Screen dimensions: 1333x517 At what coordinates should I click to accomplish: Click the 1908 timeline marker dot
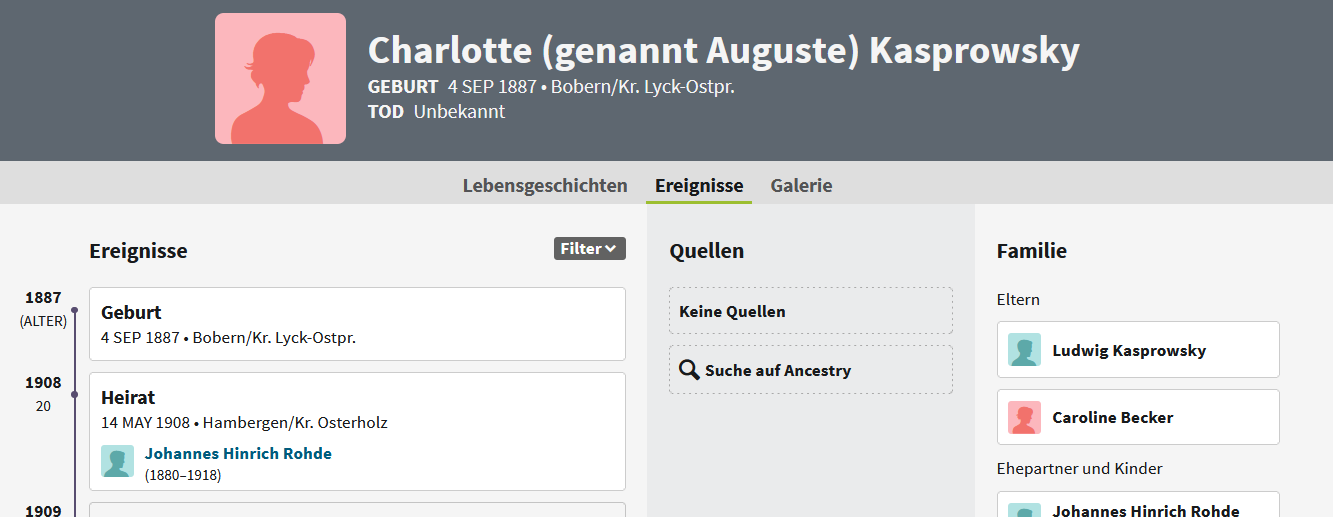pos(74,394)
